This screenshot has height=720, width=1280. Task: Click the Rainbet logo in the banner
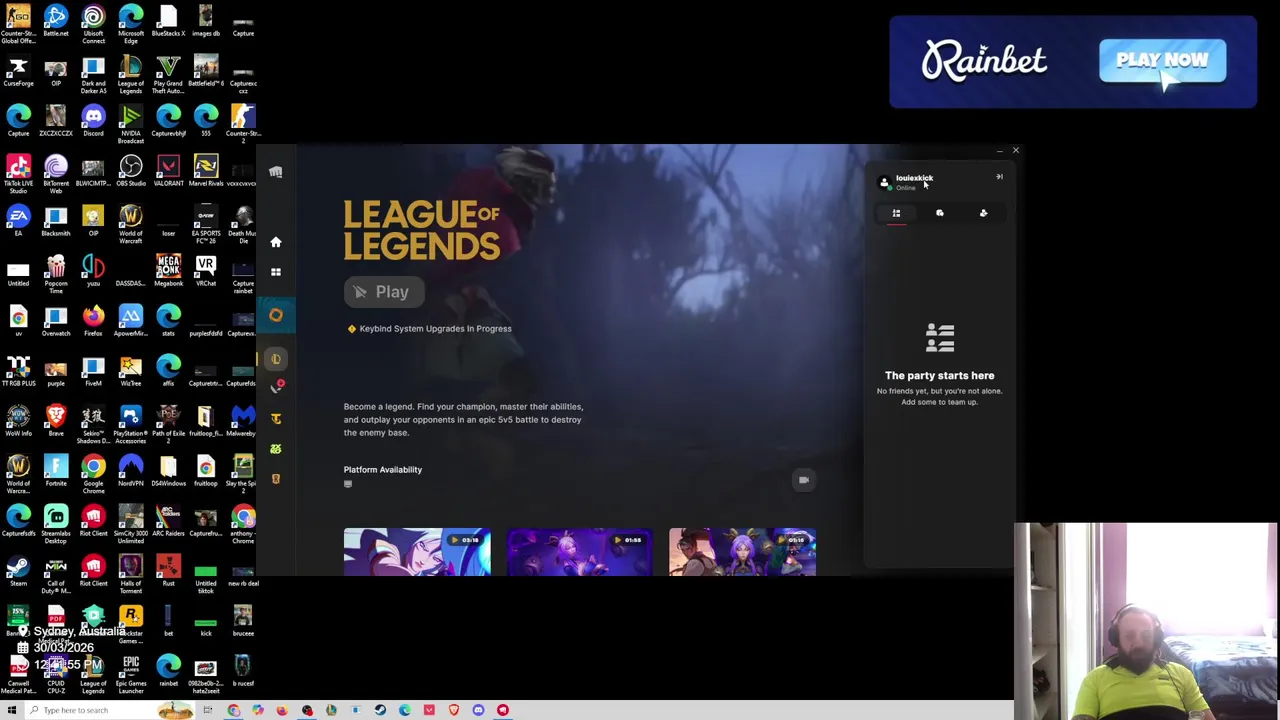(x=984, y=61)
